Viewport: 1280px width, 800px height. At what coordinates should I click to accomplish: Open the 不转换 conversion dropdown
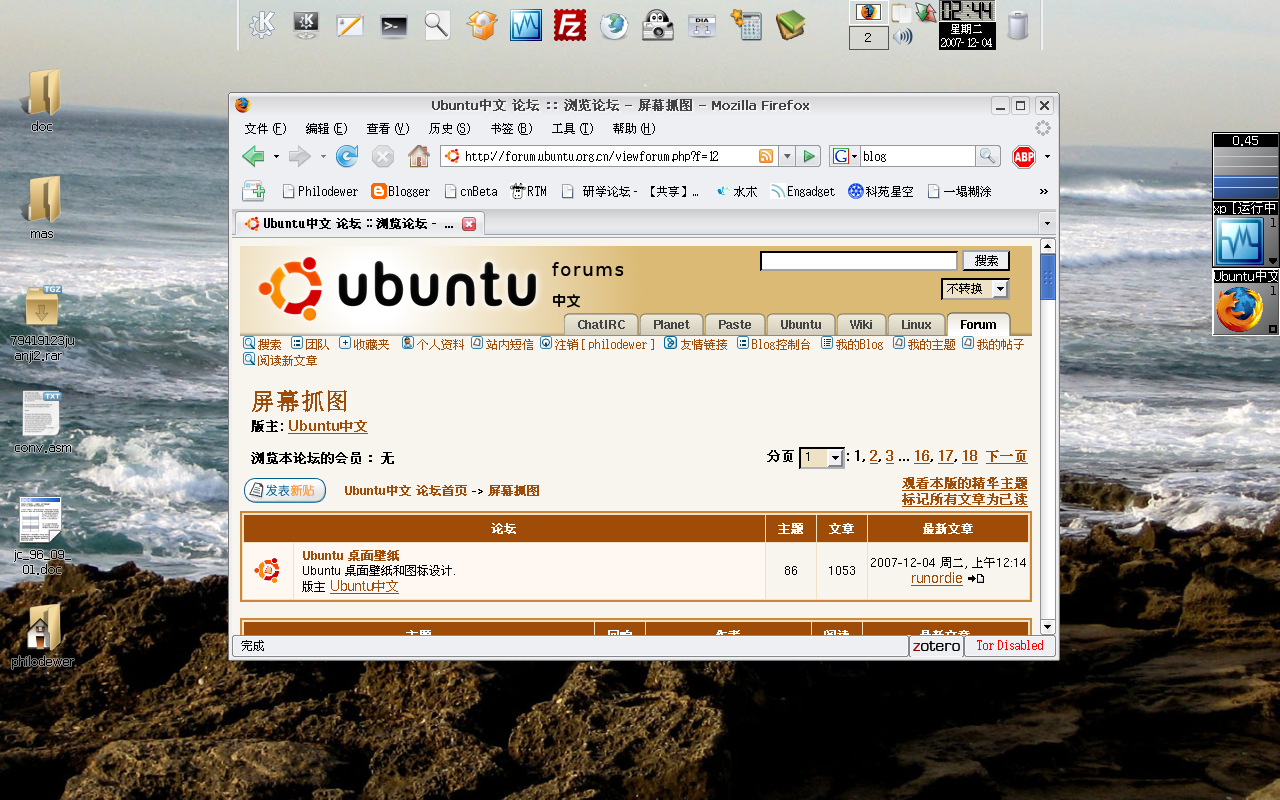coord(975,288)
